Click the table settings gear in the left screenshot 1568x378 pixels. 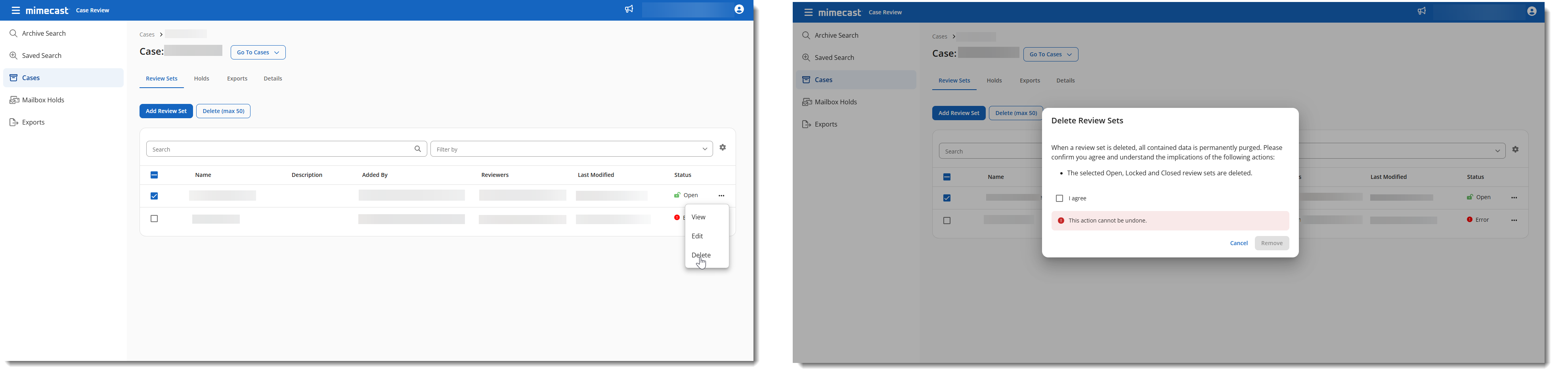pyautogui.click(x=723, y=148)
